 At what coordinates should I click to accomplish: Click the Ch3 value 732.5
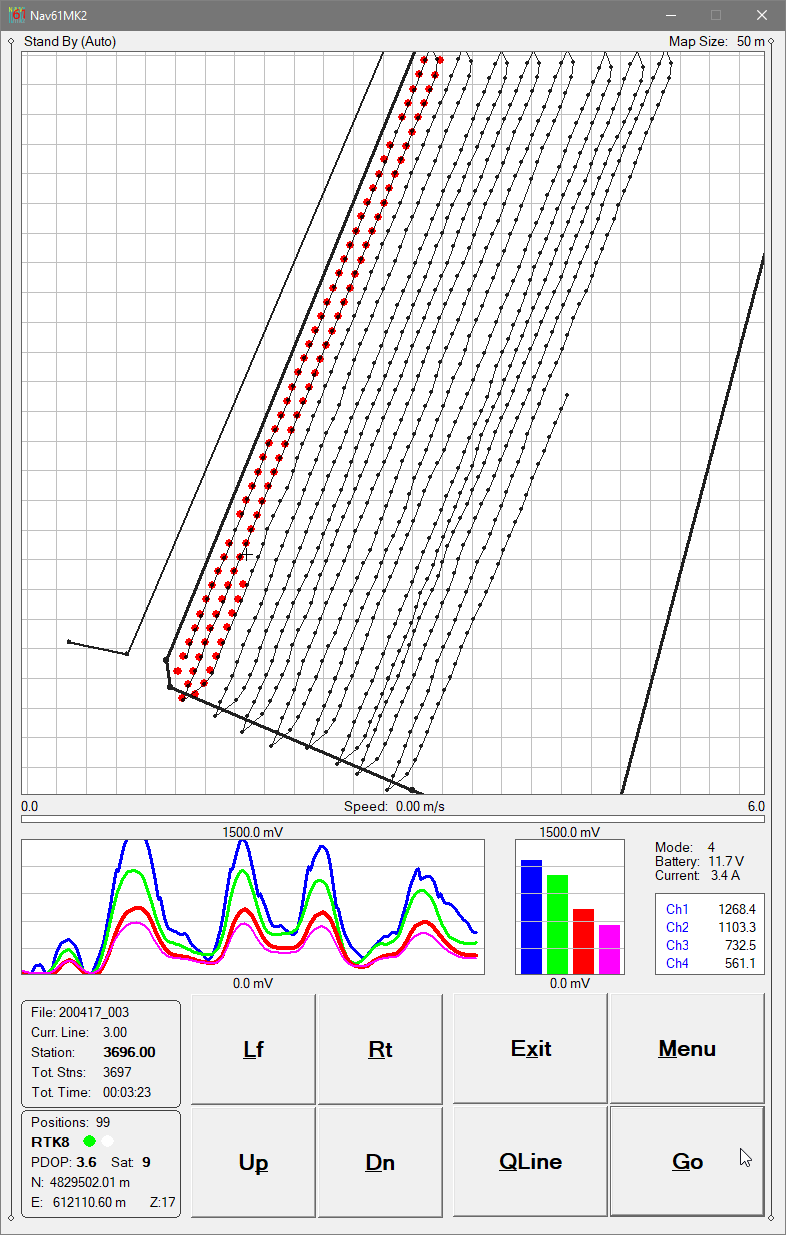(x=740, y=945)
